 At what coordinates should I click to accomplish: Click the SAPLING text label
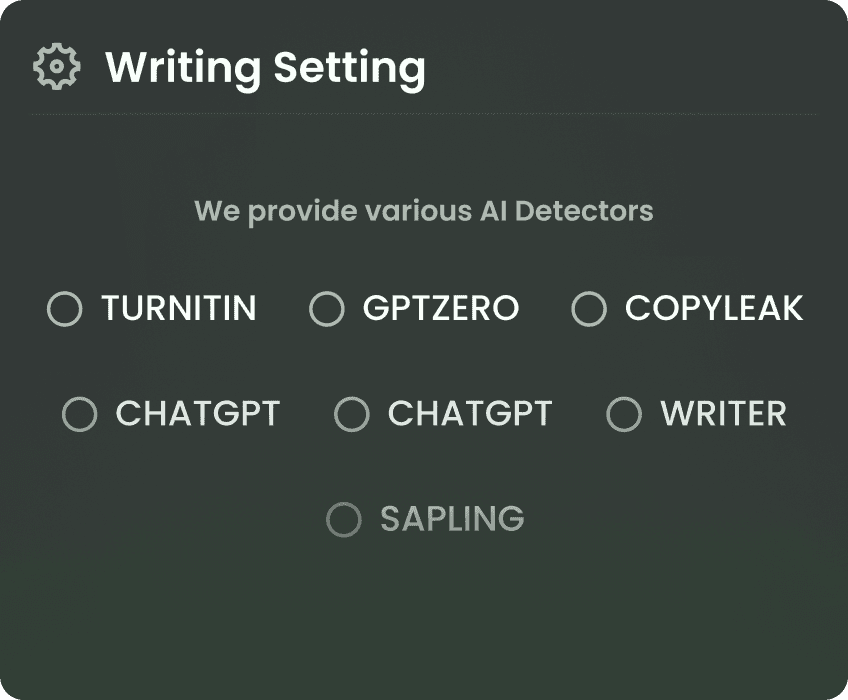coord(452,519)
